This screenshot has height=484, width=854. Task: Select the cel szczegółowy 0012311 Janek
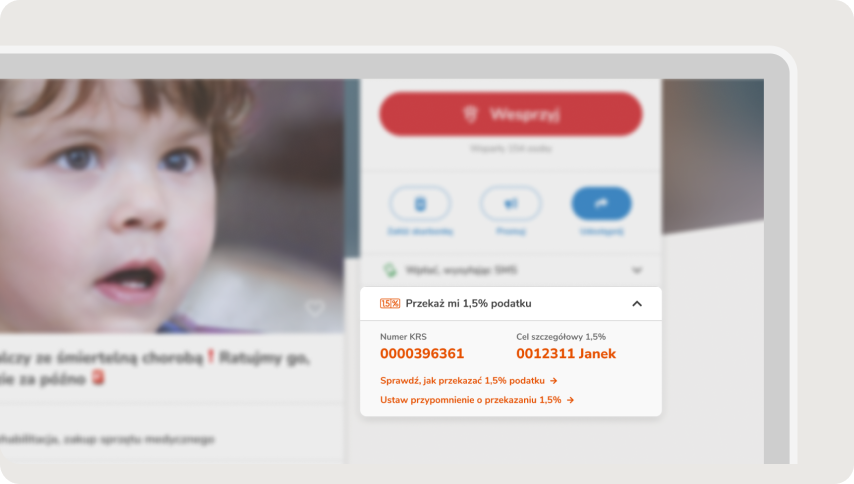(x=566, y=354)
